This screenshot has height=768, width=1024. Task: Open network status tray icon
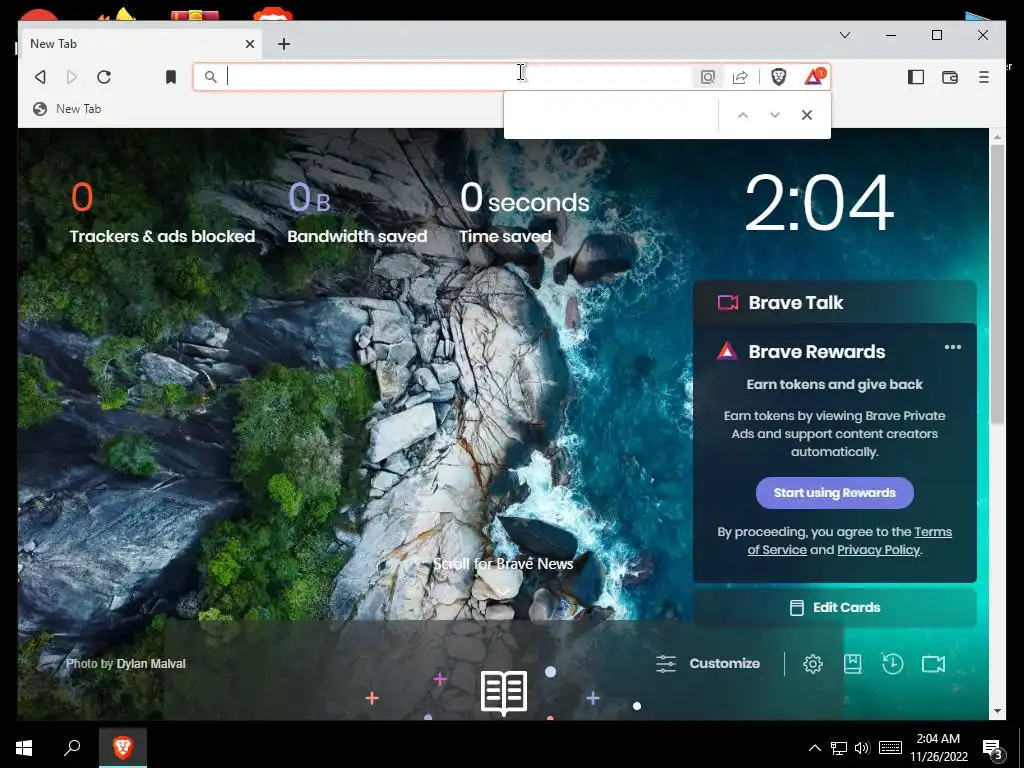click(x=839, y=748)
